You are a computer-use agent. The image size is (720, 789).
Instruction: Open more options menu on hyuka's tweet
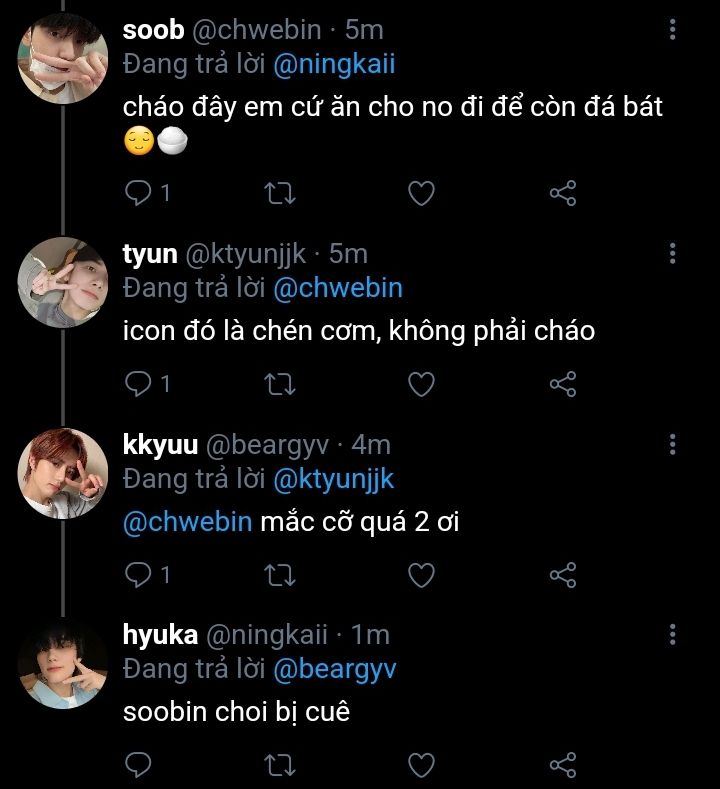672,634
